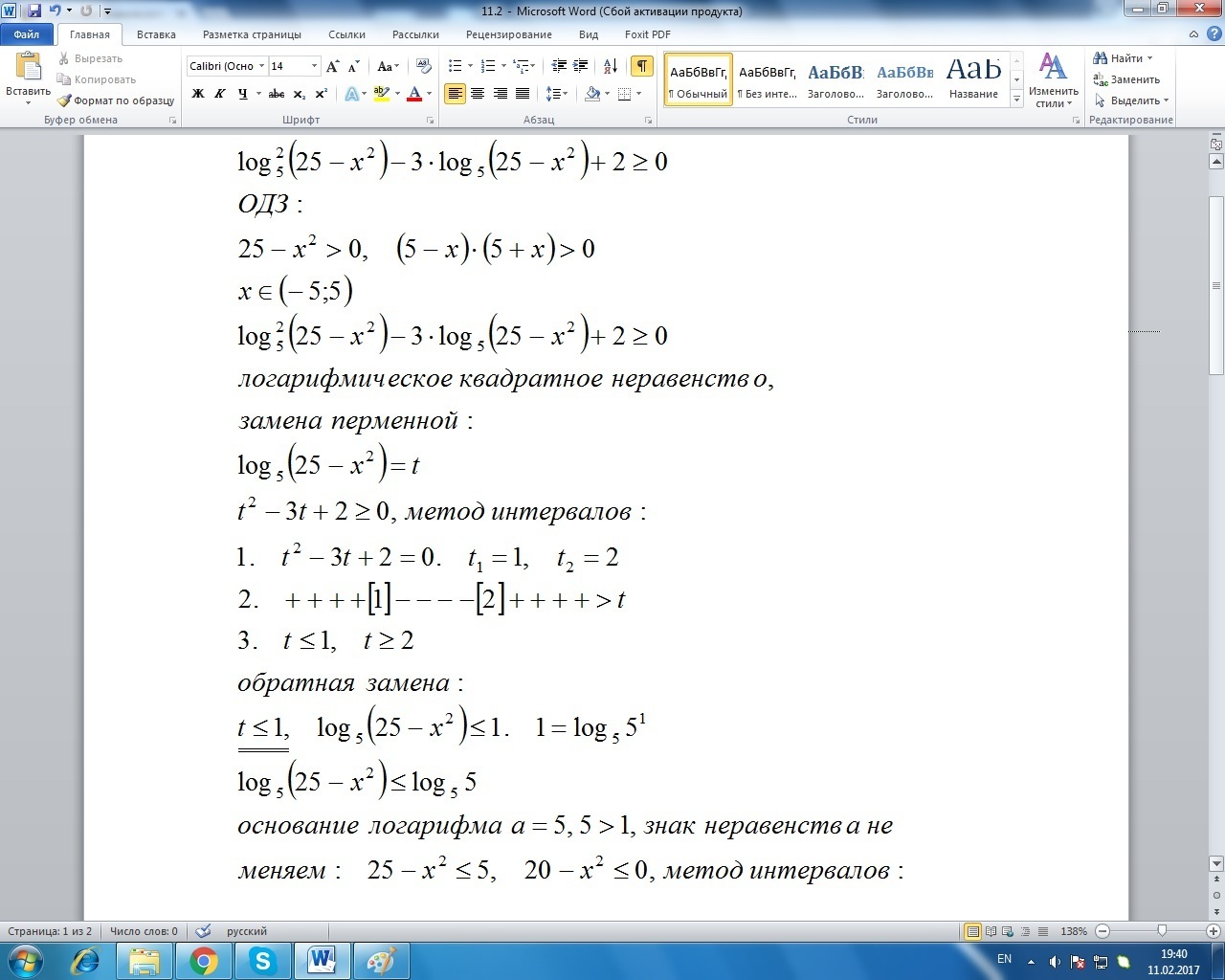This screenshot has height=980, width=1225.
Task: Click the clear formatting icon
Action: 424,66
